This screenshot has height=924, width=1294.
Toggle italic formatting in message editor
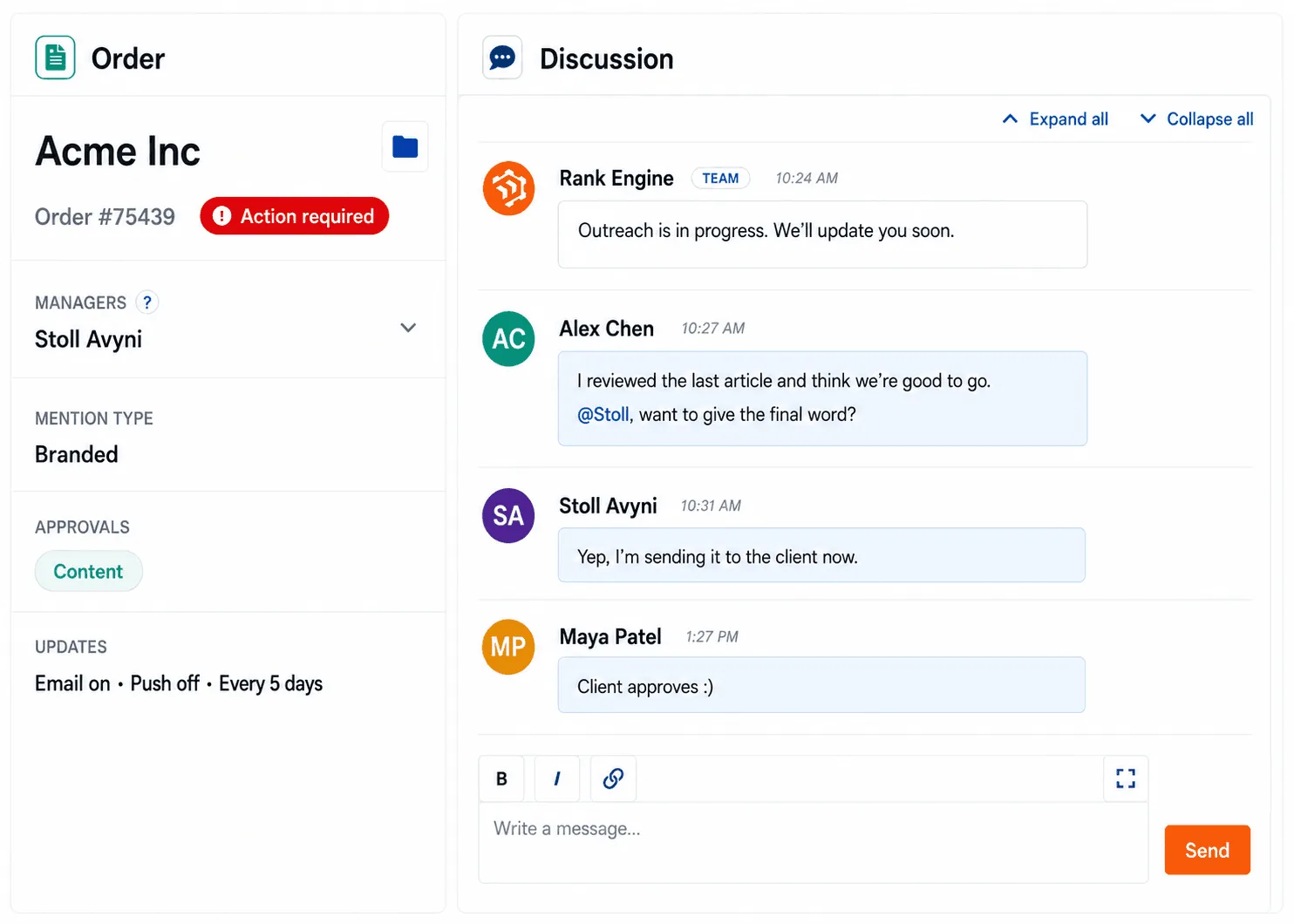tap(557, 778)
